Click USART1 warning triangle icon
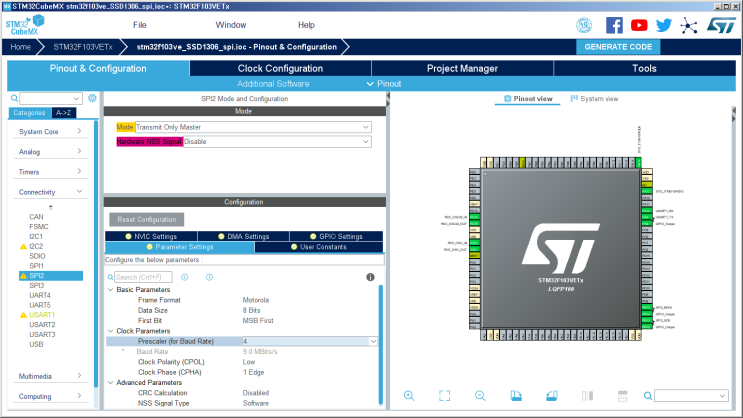This screenshot has height=418, width=743. [x=23, y=315]
